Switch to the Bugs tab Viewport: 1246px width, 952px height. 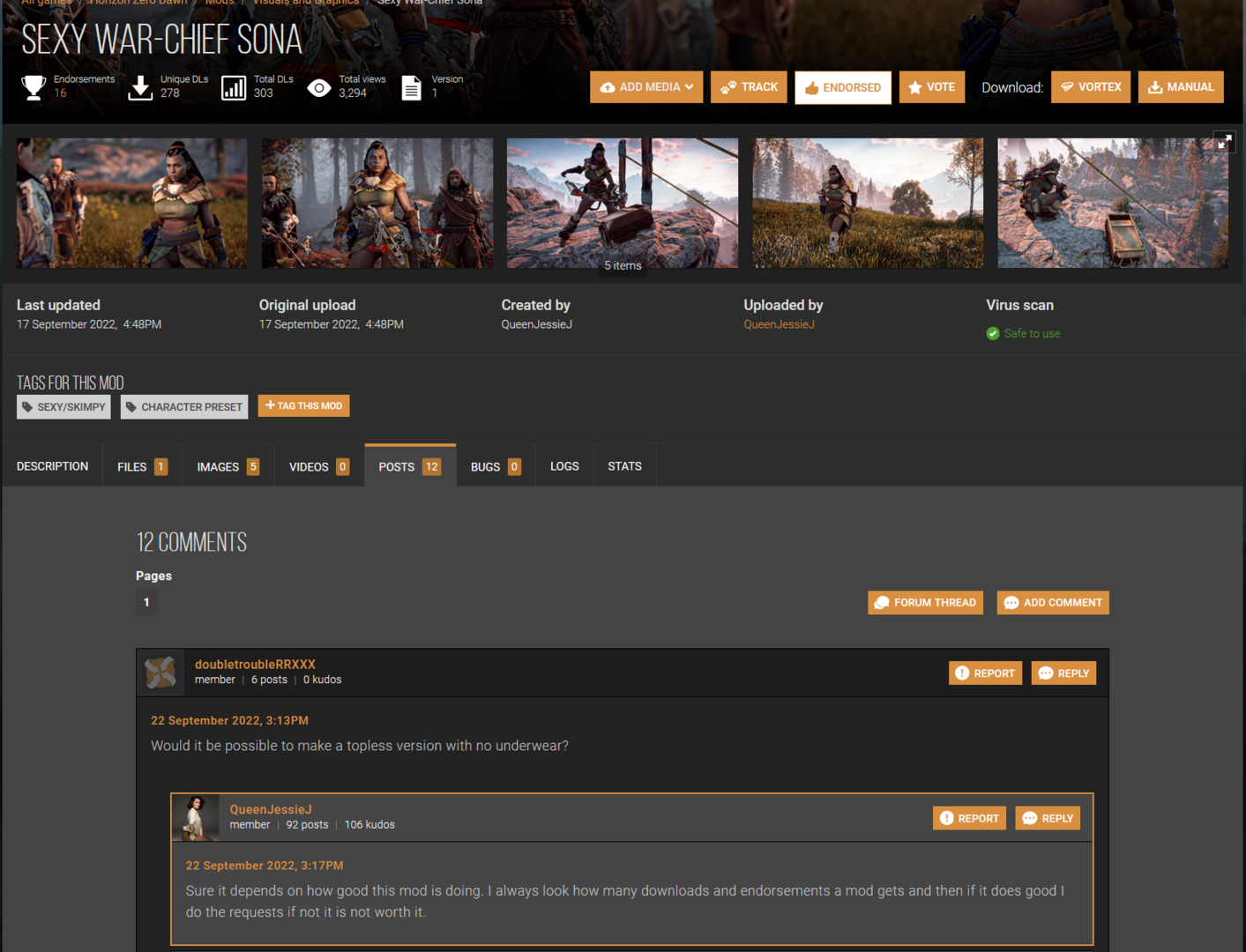click(496, 466)
